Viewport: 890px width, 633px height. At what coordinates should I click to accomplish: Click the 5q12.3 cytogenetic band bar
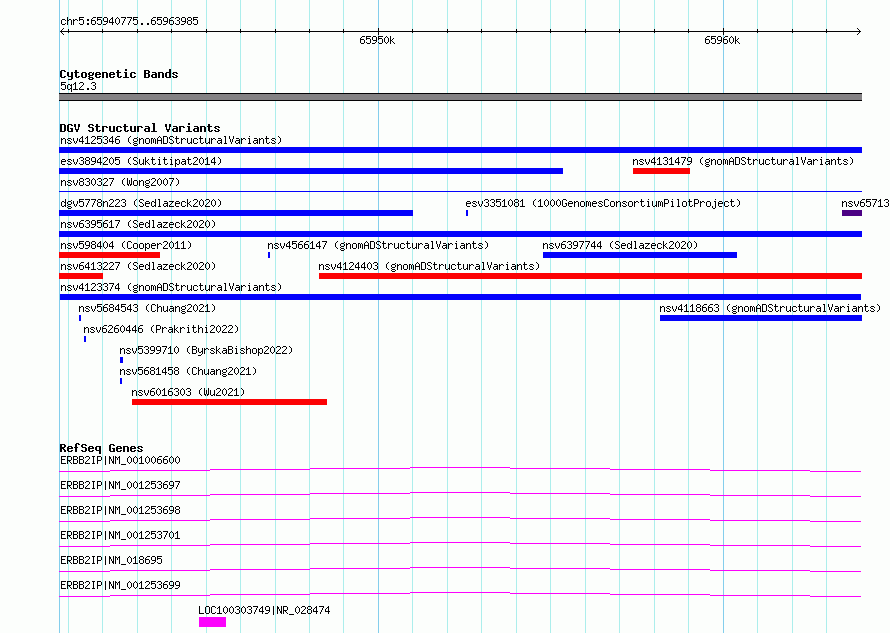pos(460,97)
